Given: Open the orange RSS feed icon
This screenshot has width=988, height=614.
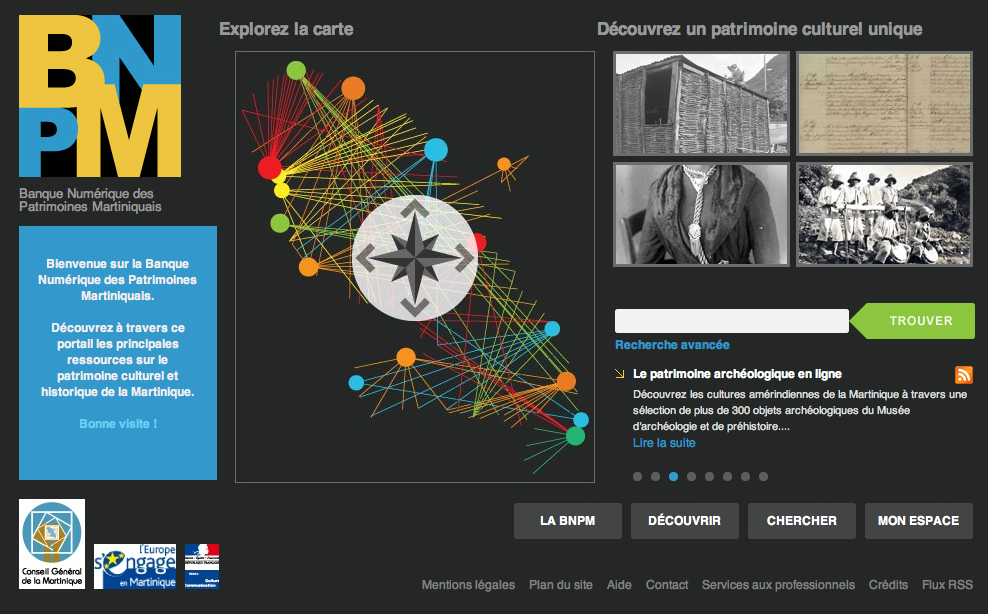Looking at the screenshot, I should tap(963, 374).
